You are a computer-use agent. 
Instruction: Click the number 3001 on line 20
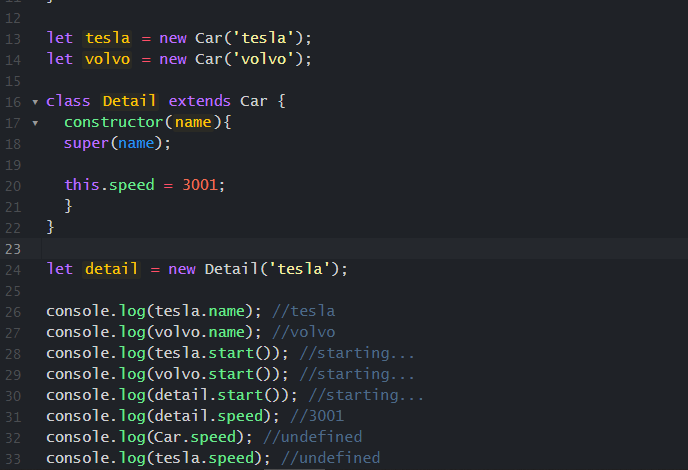(200, 185)
